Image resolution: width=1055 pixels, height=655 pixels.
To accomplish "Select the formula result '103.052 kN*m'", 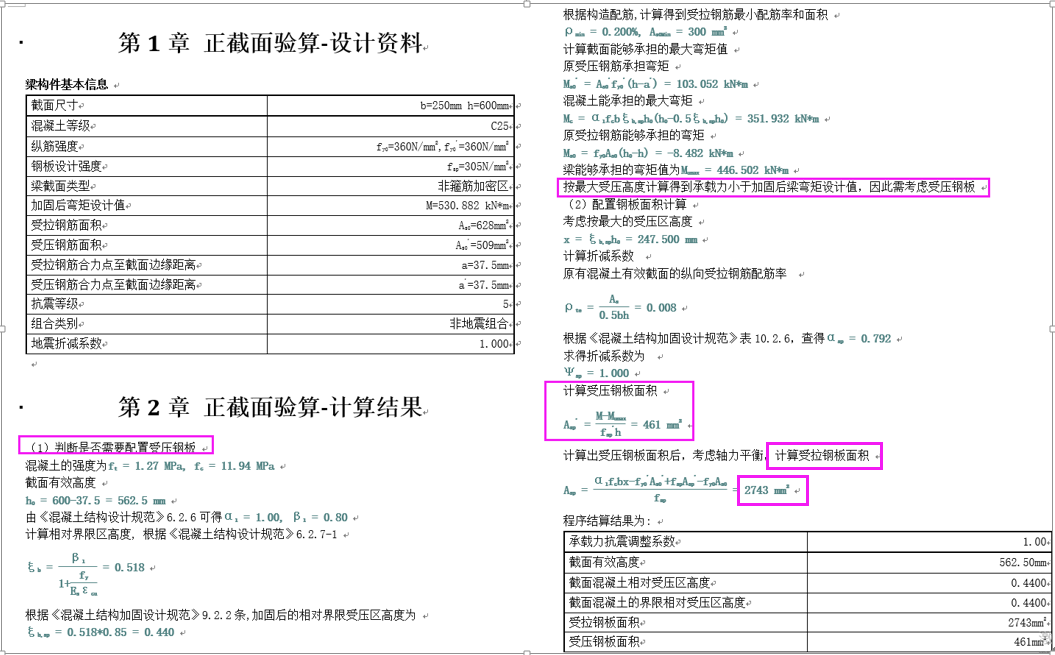I will click(712, 84).
